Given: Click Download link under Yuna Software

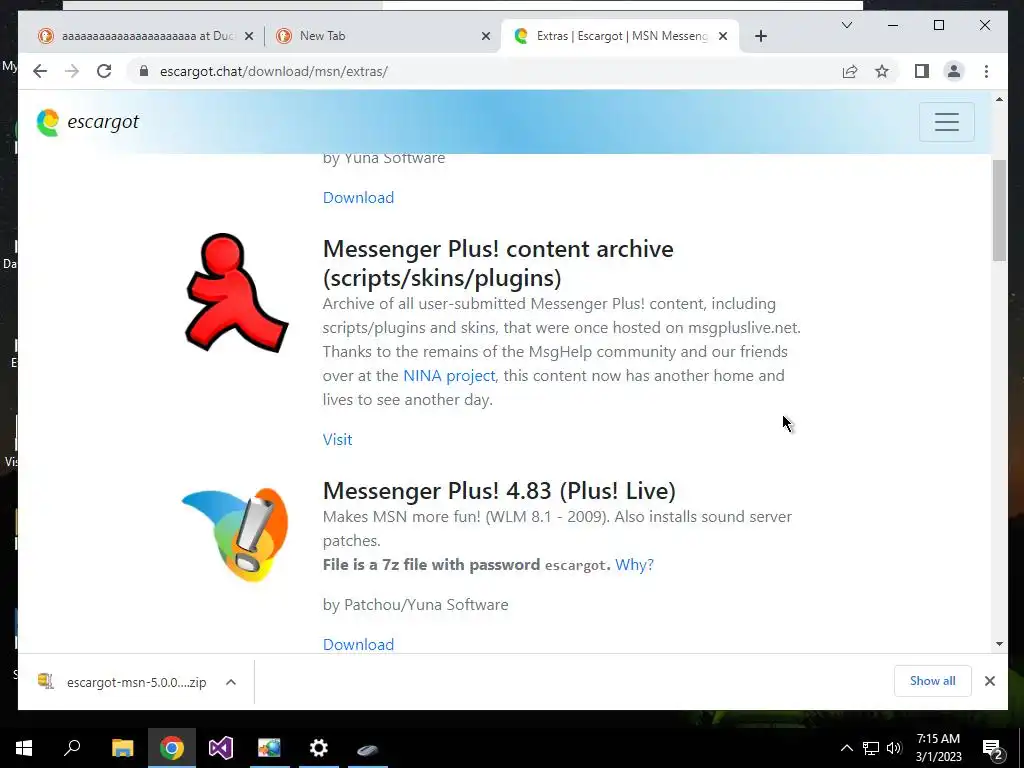Looking at the screenshot, I should click(358, 197).
